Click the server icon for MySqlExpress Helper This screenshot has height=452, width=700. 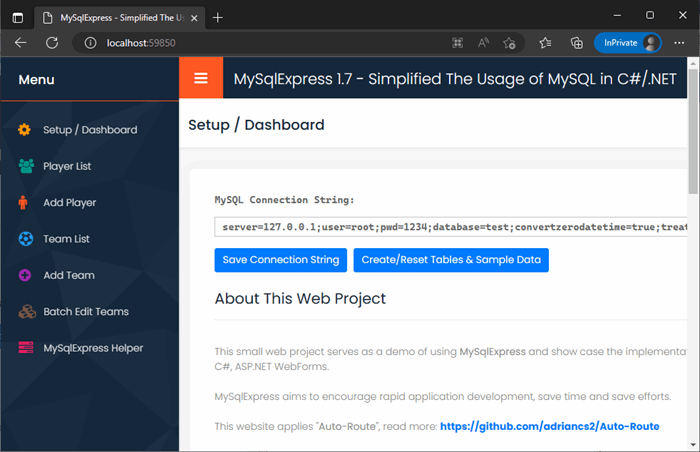(x=26, y=347)
